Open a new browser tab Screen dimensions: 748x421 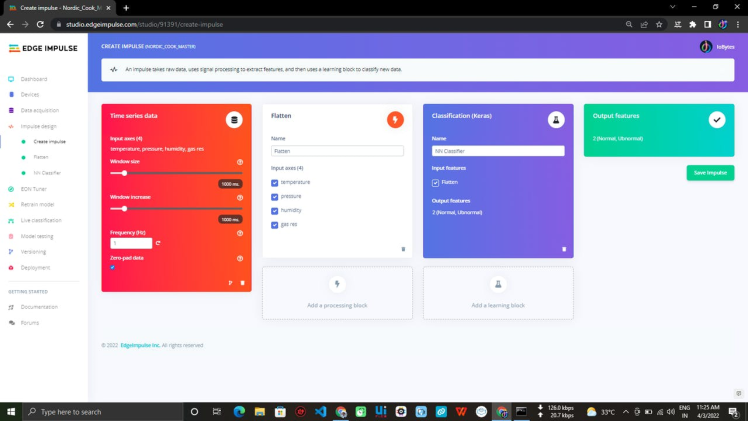coord(126,8)
